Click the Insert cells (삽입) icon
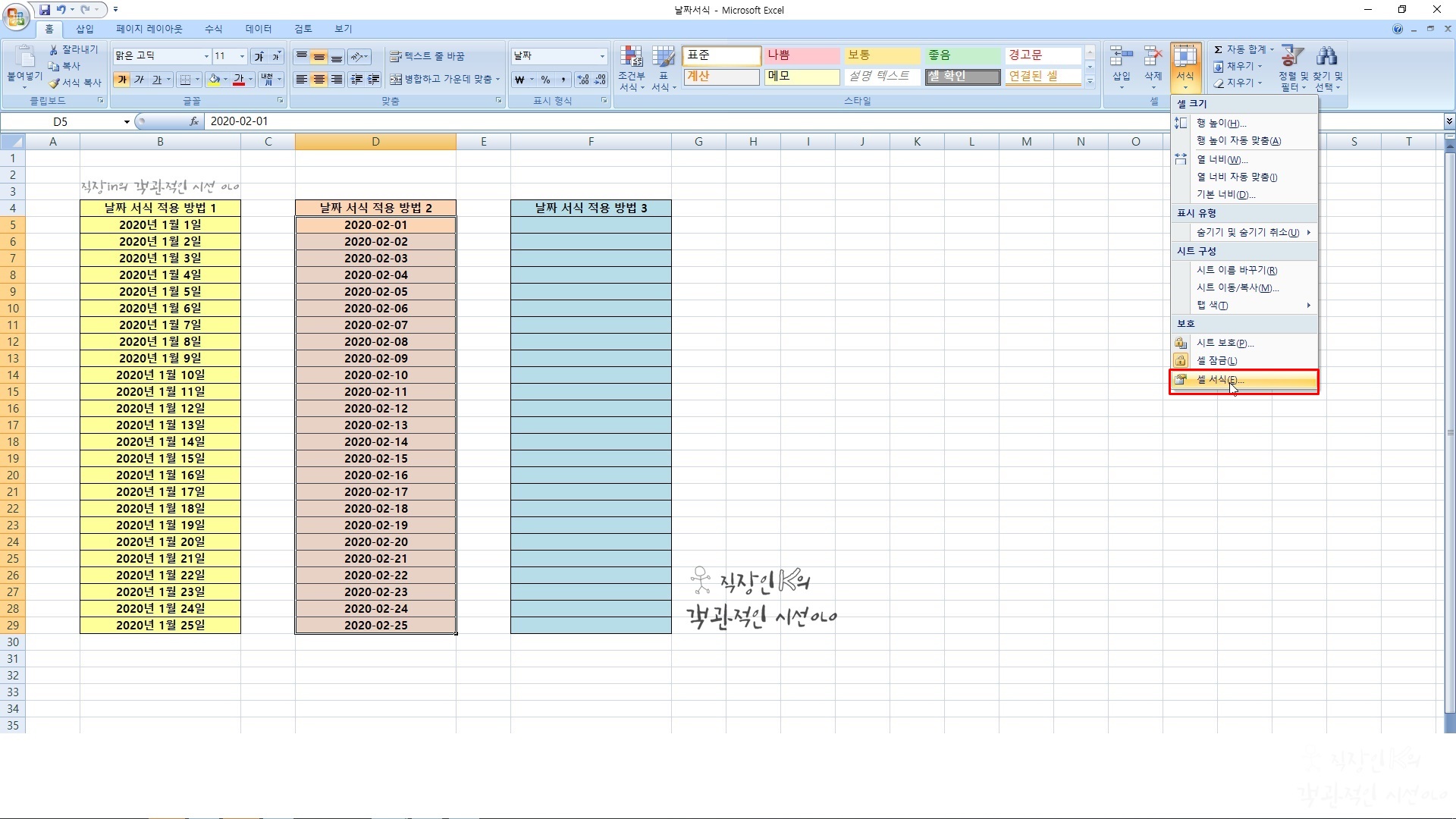The width and height of the screenshot is (1456, 819). [x=1121, y=57]
